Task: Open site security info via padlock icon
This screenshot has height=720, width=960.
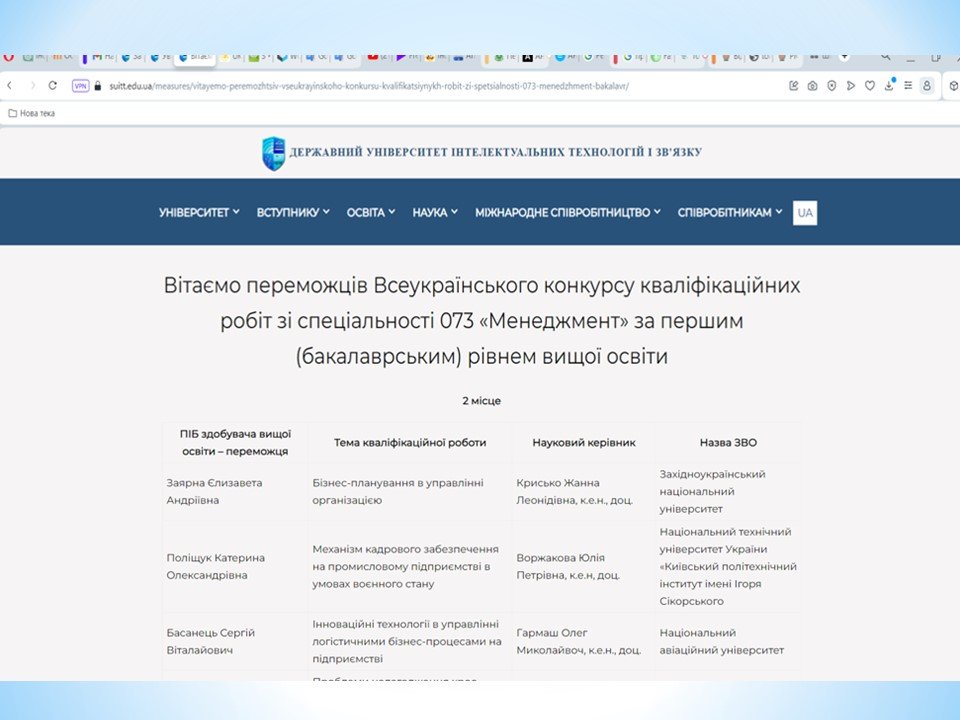Action: (x=97, y=86)
